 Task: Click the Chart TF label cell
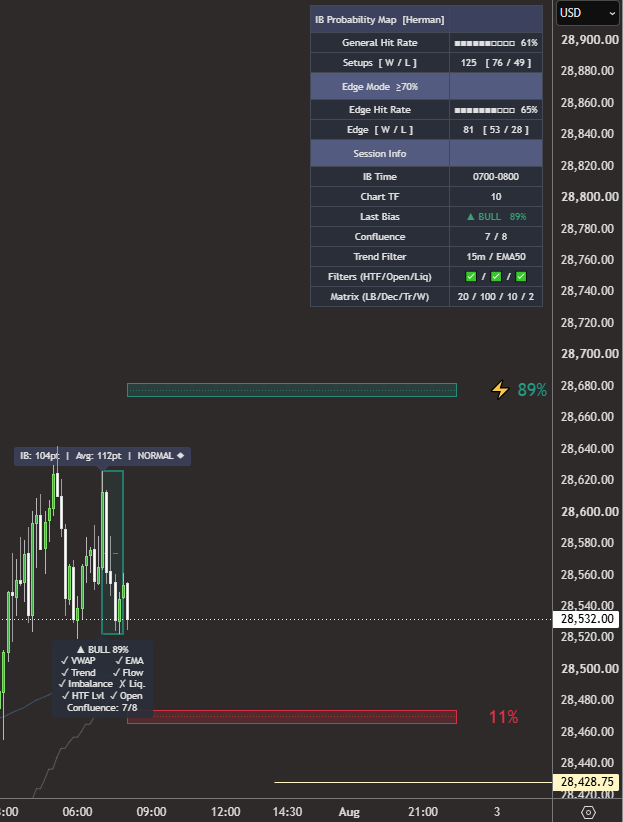point(380,197)
